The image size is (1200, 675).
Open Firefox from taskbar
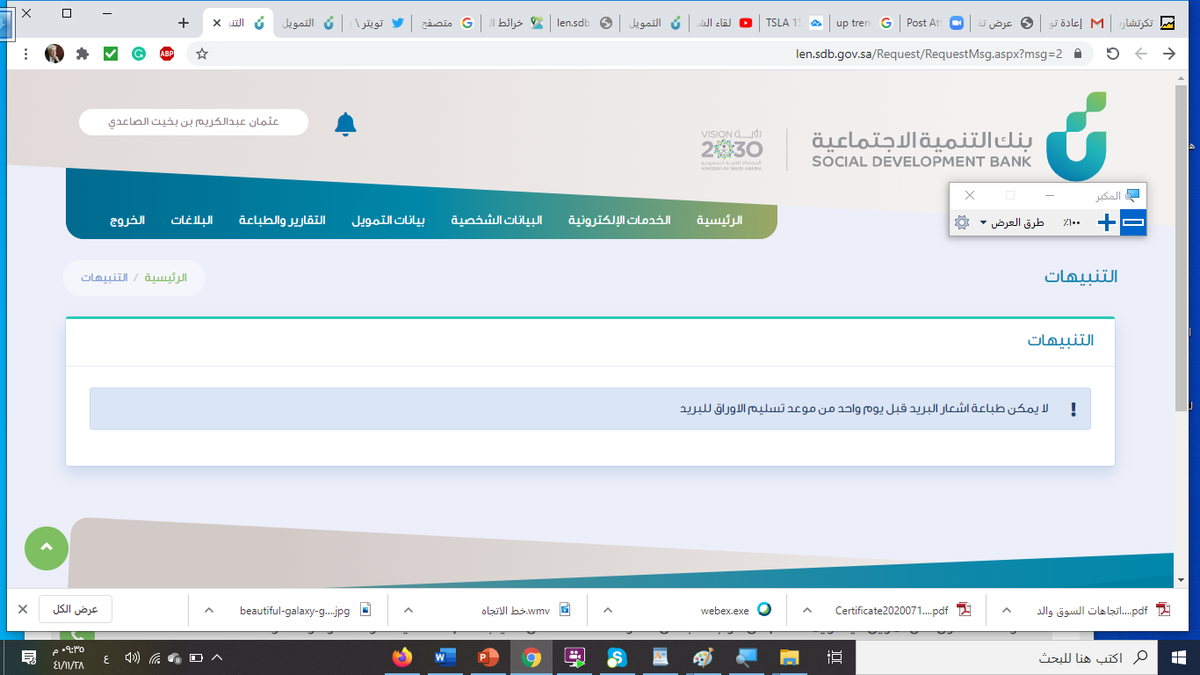[x=403, y=657]
